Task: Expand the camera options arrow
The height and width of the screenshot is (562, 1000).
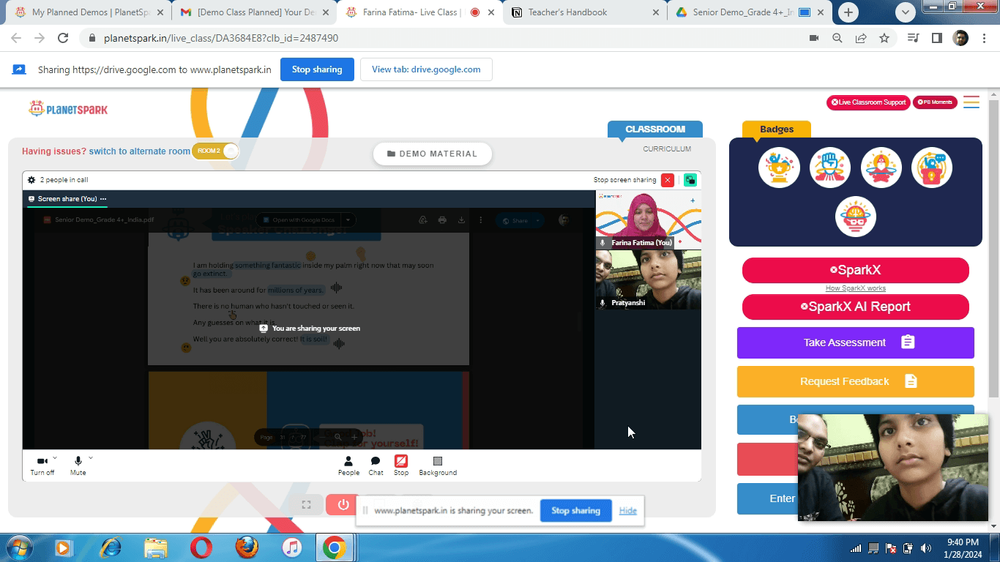Action: (55, 458)
